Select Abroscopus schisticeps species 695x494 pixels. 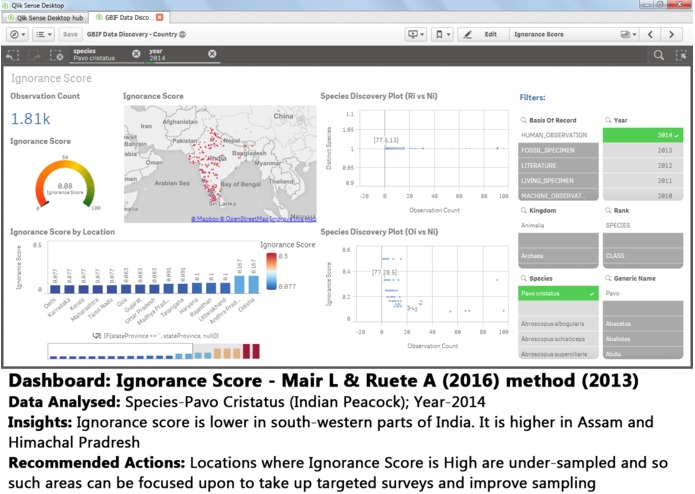(x=558, y=339)
